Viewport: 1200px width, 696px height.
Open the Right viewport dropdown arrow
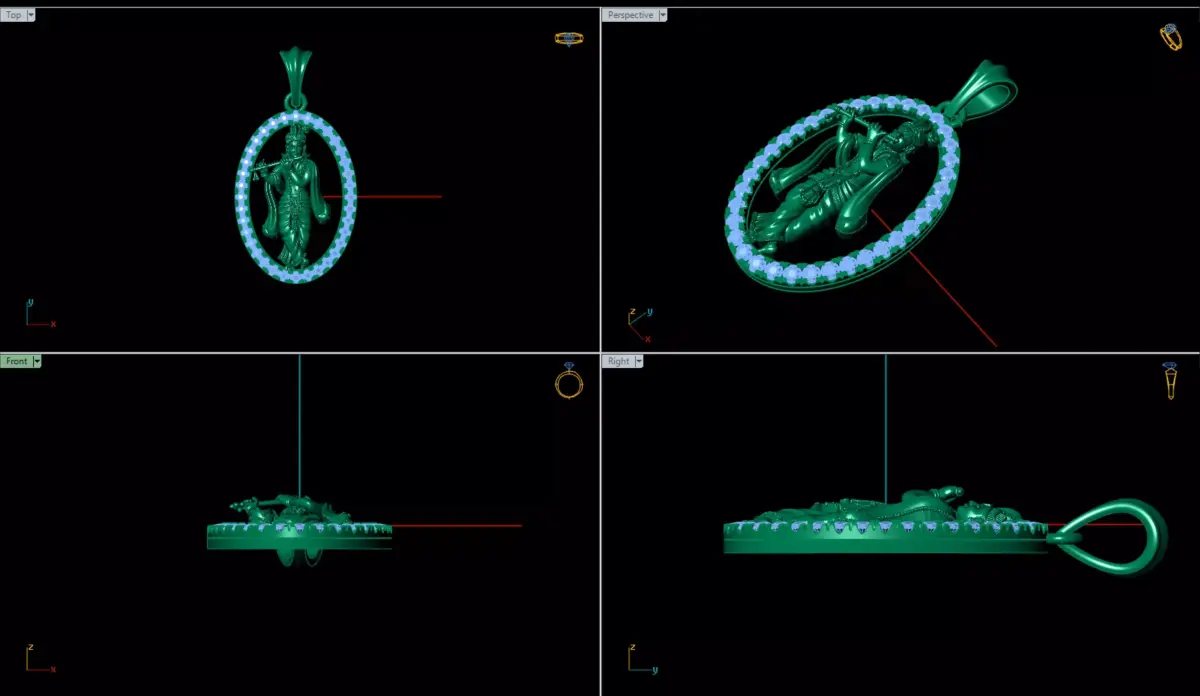[638, 361]
